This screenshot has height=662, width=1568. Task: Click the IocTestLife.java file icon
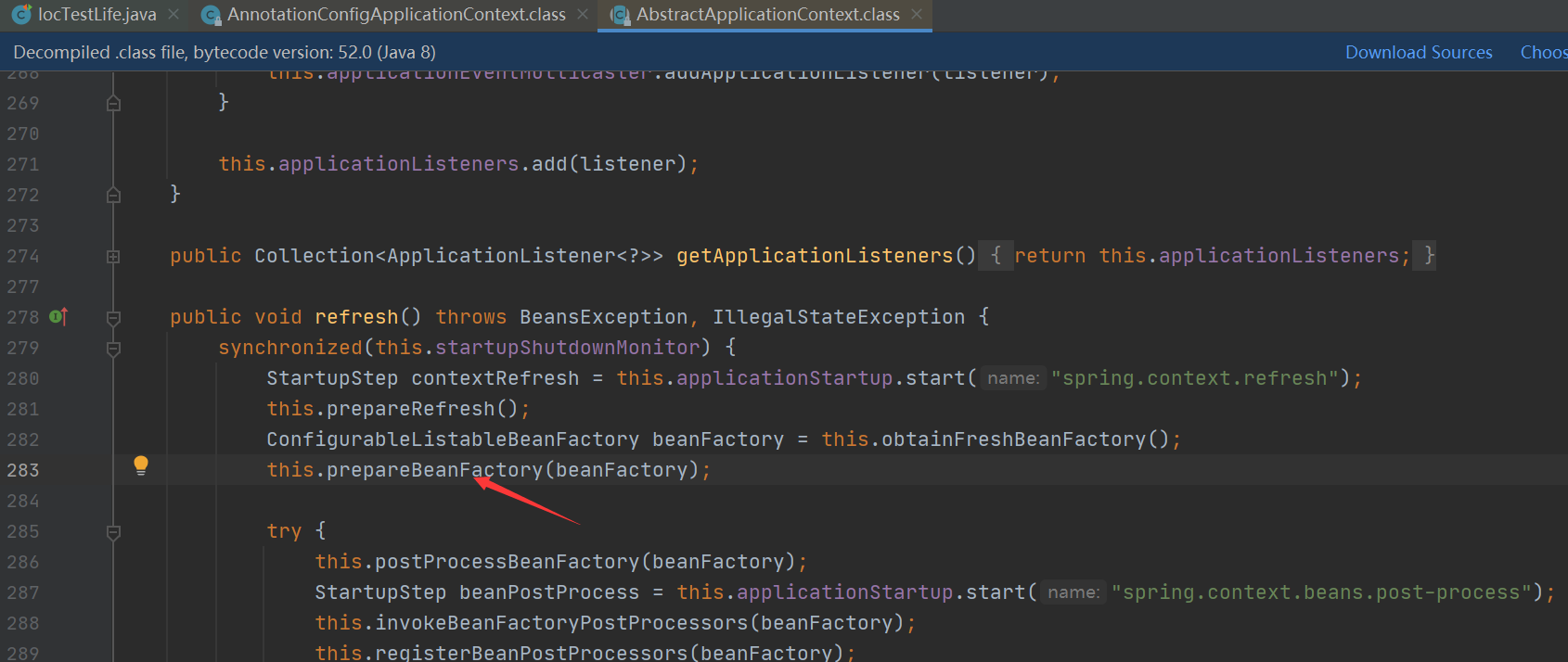click(x=21, y=15)
